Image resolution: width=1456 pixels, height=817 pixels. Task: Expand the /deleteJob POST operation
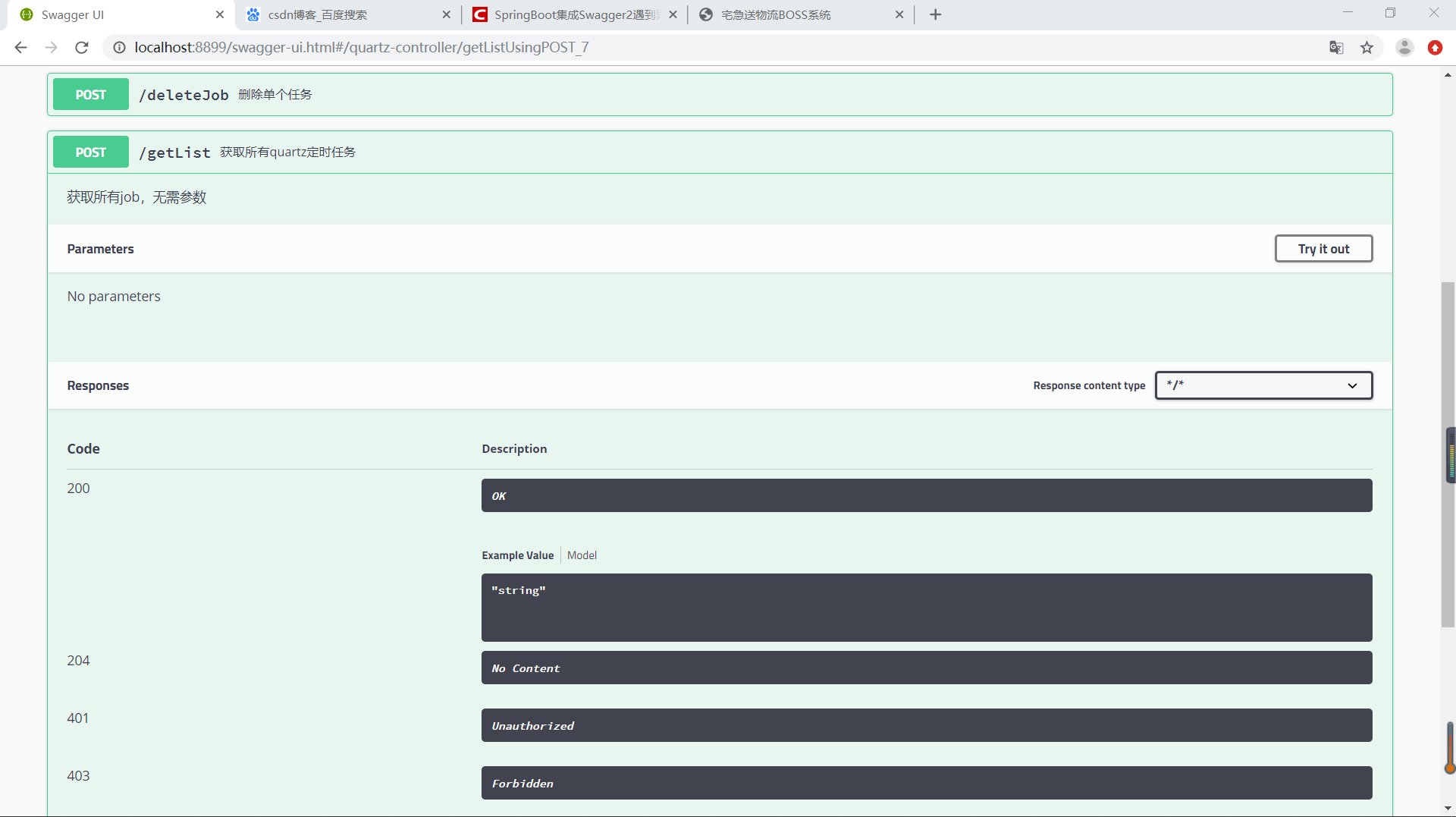click(720, 95)
